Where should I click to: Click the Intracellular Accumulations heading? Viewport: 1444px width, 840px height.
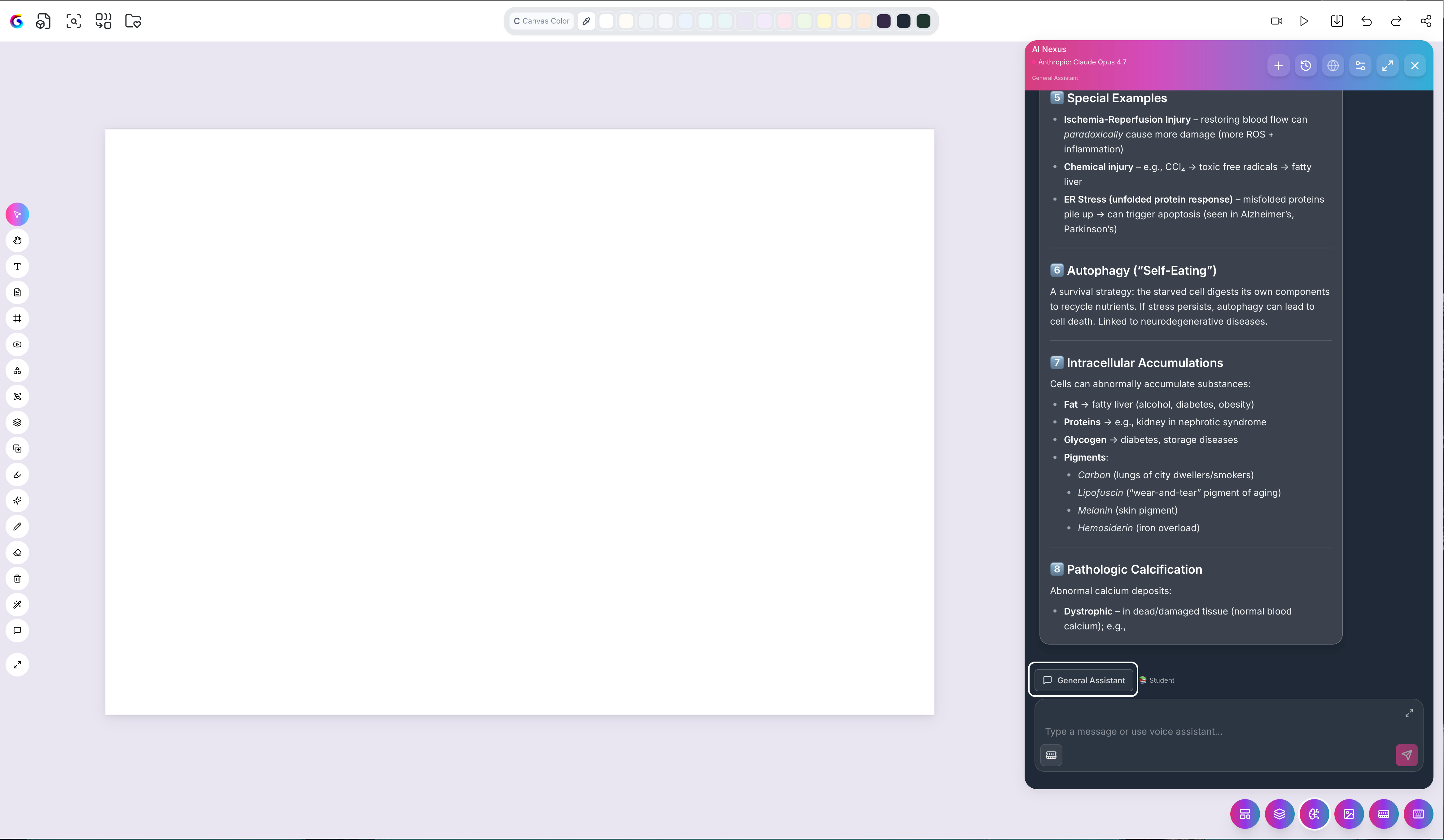pos(1145,363)
